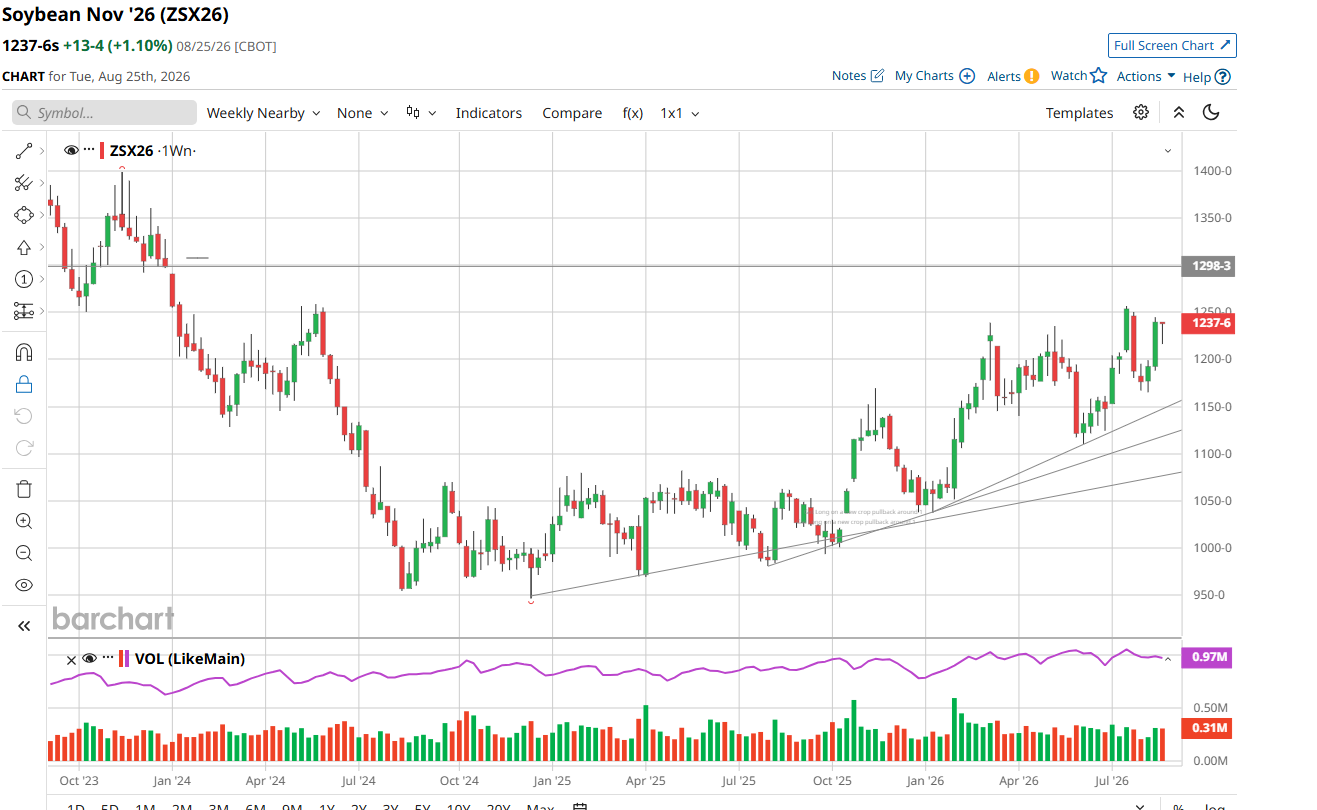This screenshot has width=1317, height=810.
Task: Click the 0.31M volume label
Action: (x=1208, y=728)
